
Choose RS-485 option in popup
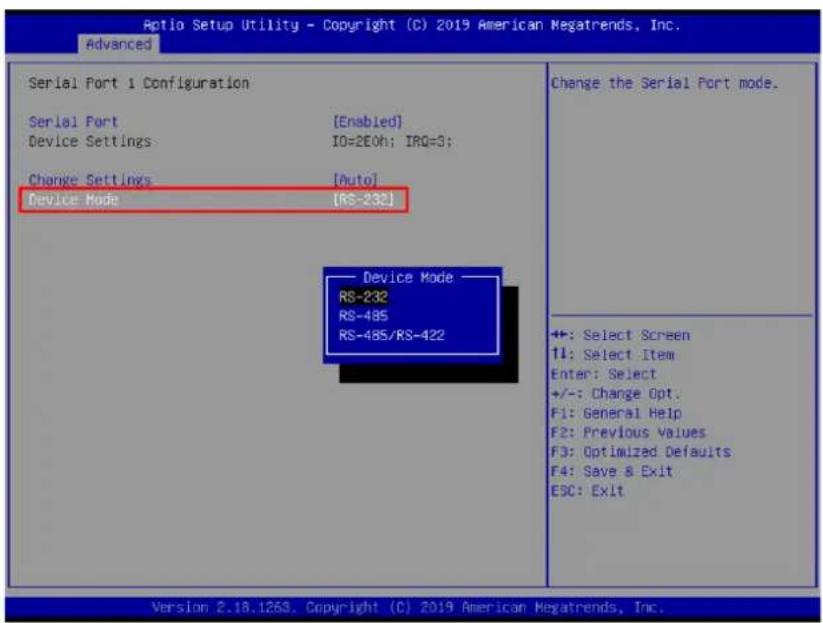tap(363, 316)
